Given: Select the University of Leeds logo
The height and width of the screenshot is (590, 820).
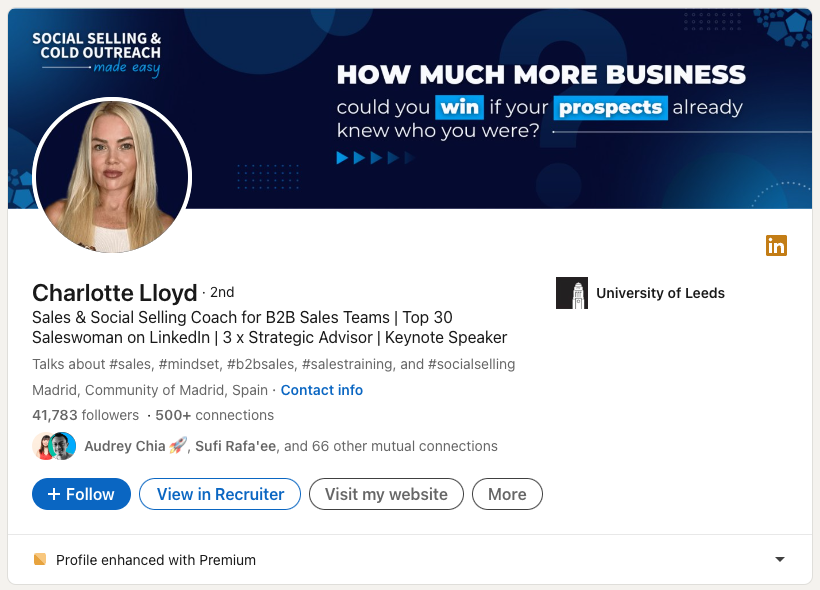Looking at the screenshot, I should click(571, 293).
